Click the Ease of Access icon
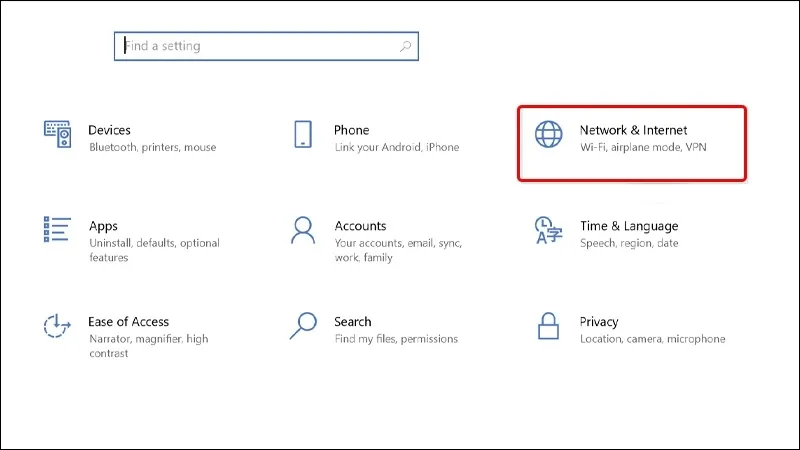Image resolution: width=800 pixels, height=450 pixels. [57, 326]
